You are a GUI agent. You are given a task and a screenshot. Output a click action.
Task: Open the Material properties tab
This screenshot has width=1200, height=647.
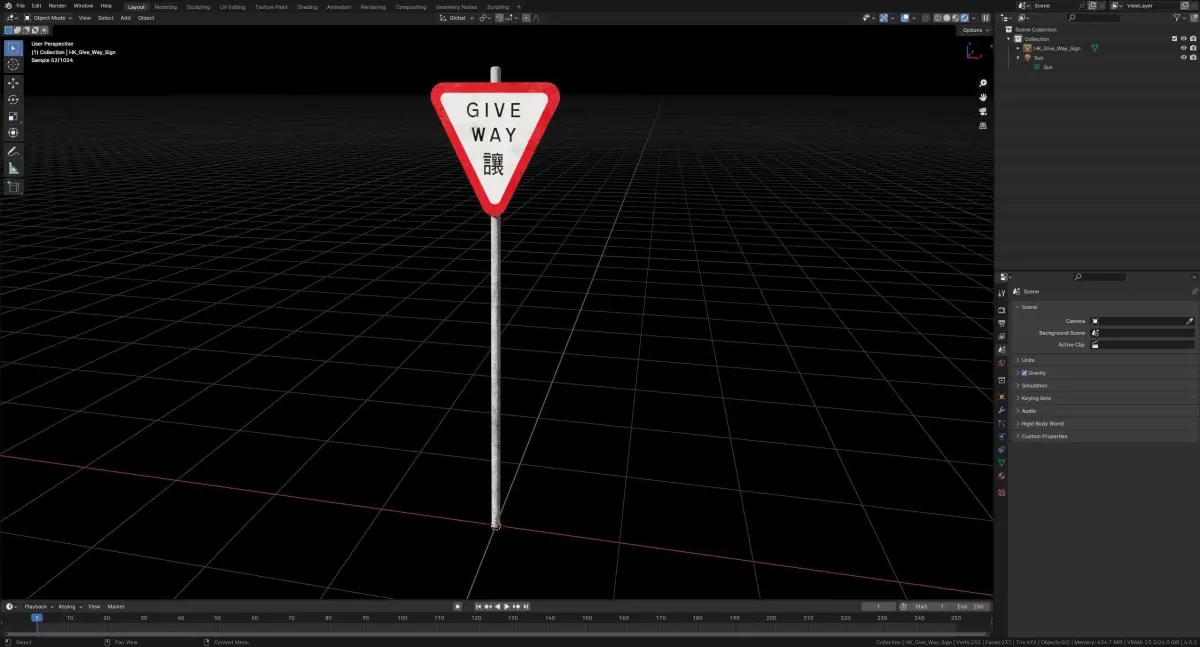click(1002, 476)
